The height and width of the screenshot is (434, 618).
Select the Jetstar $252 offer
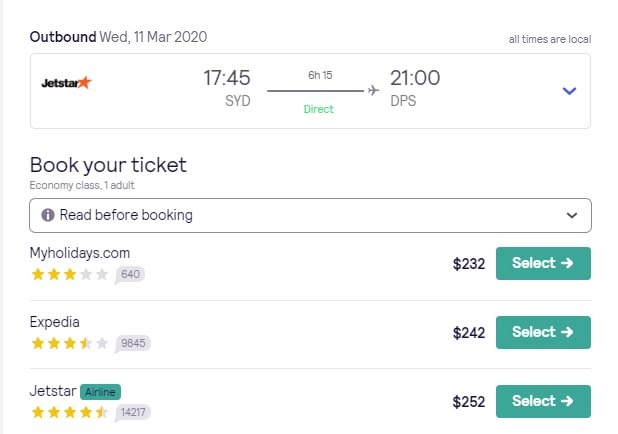click(x=543, y=401)
